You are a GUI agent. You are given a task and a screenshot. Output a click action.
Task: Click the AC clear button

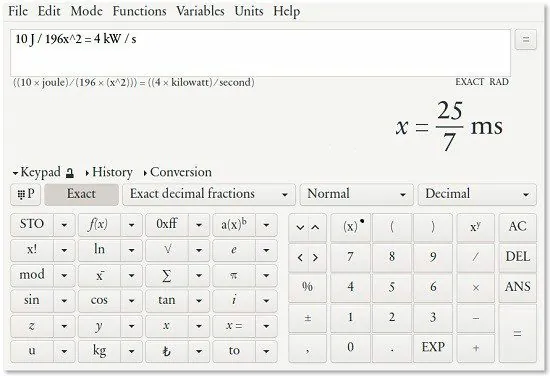[517, 227]
